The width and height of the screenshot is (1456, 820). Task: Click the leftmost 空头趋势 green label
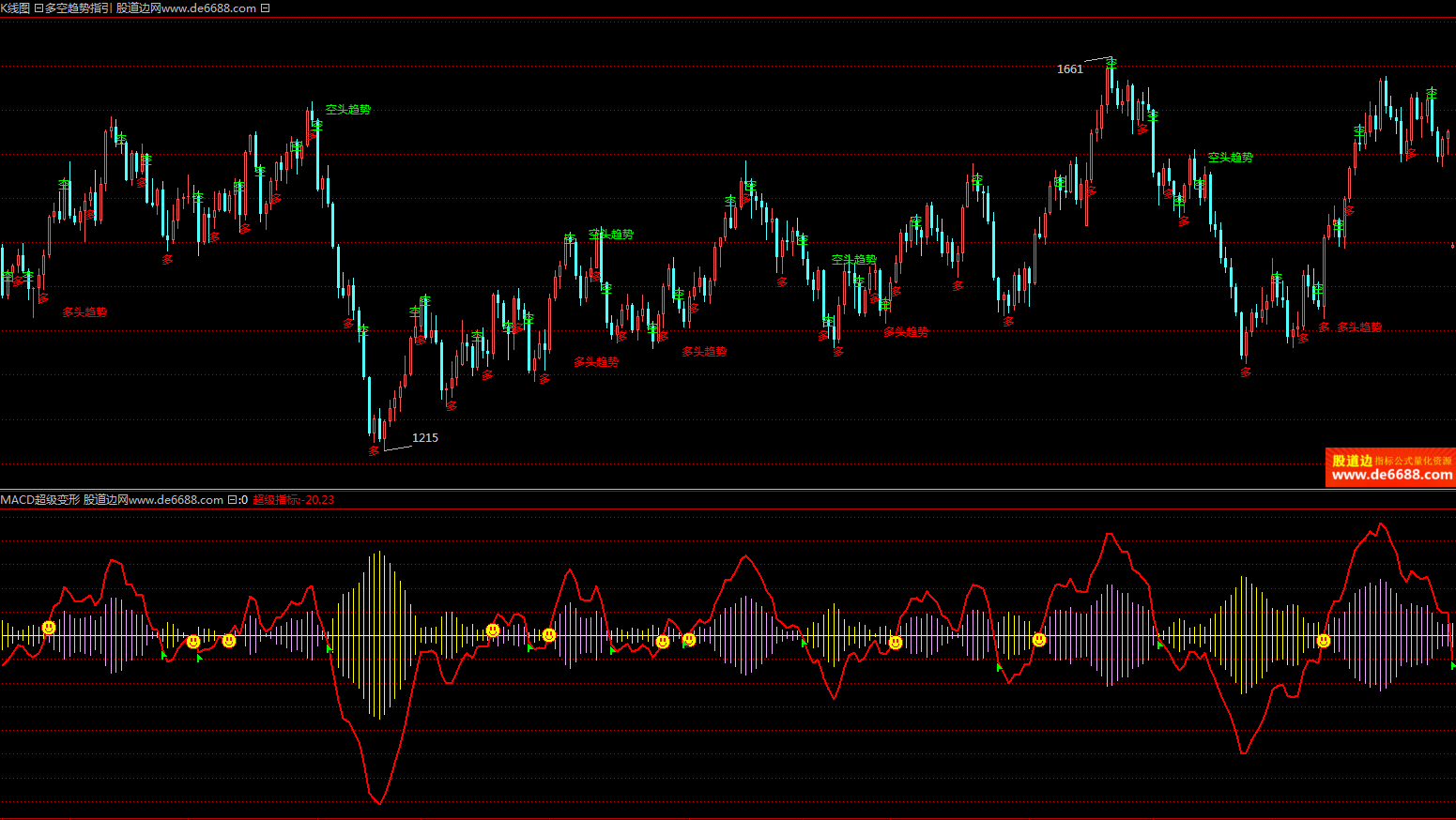point(347,110)
